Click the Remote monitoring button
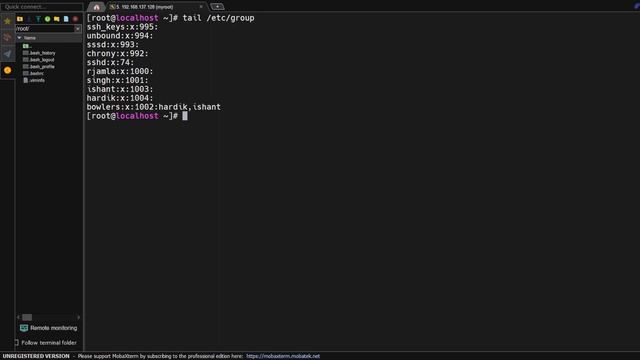The image size is (640, 360). (x=49, y=328)
